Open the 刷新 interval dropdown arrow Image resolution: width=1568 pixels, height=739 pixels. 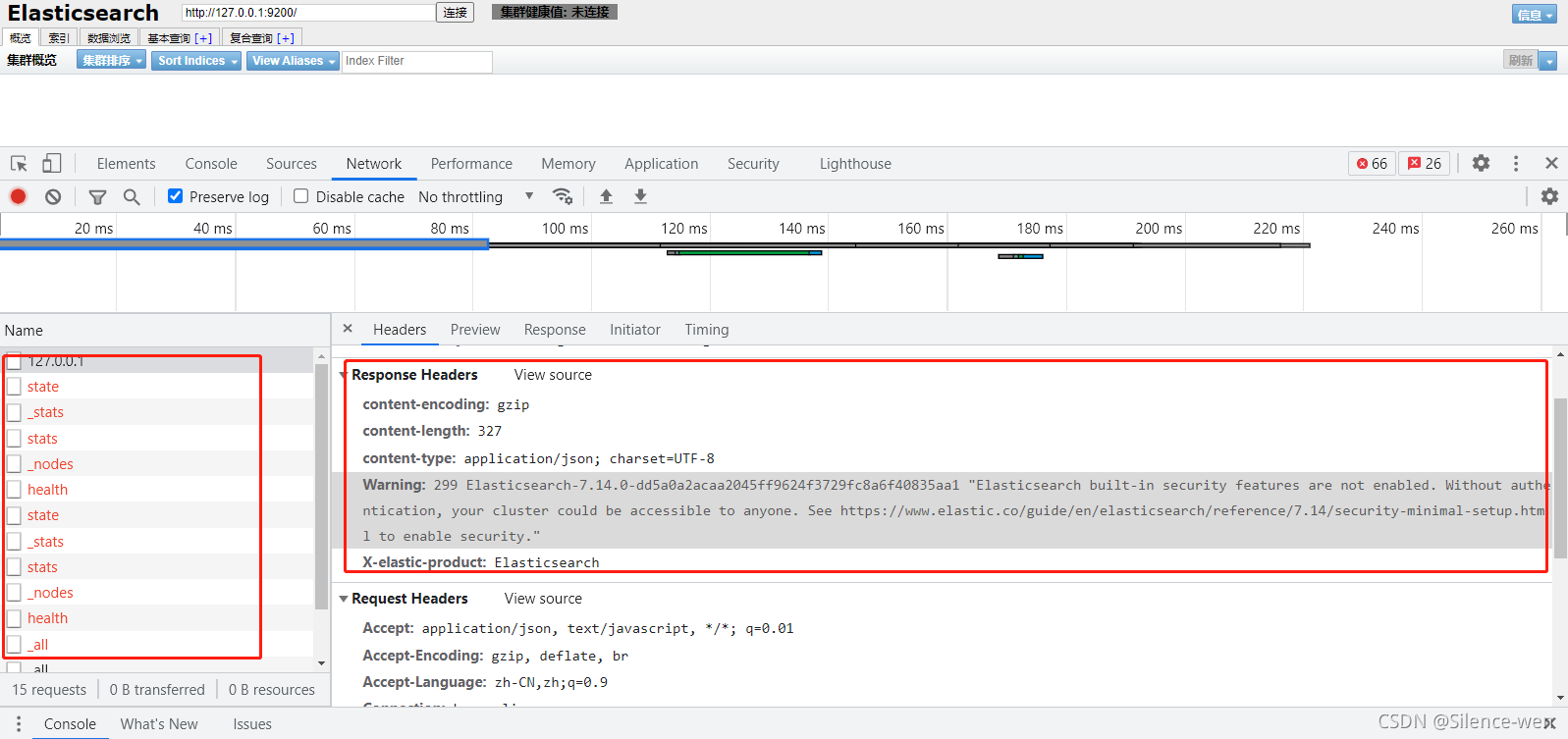pos(1548,61)
